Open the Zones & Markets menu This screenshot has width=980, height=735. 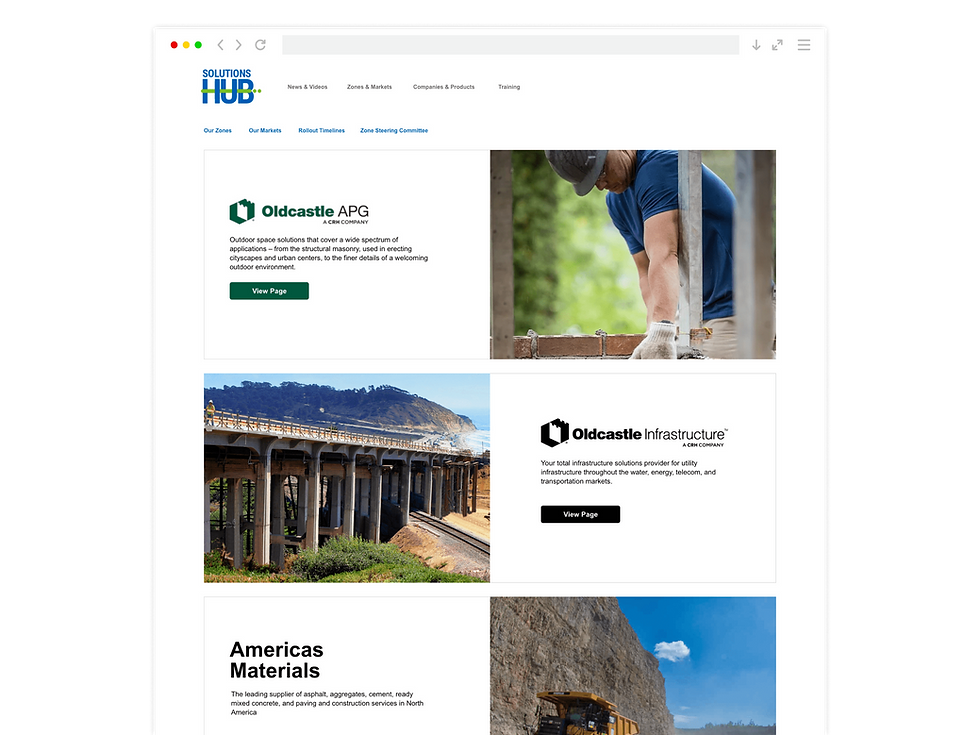pyautogui.click(x=369, y=87)
